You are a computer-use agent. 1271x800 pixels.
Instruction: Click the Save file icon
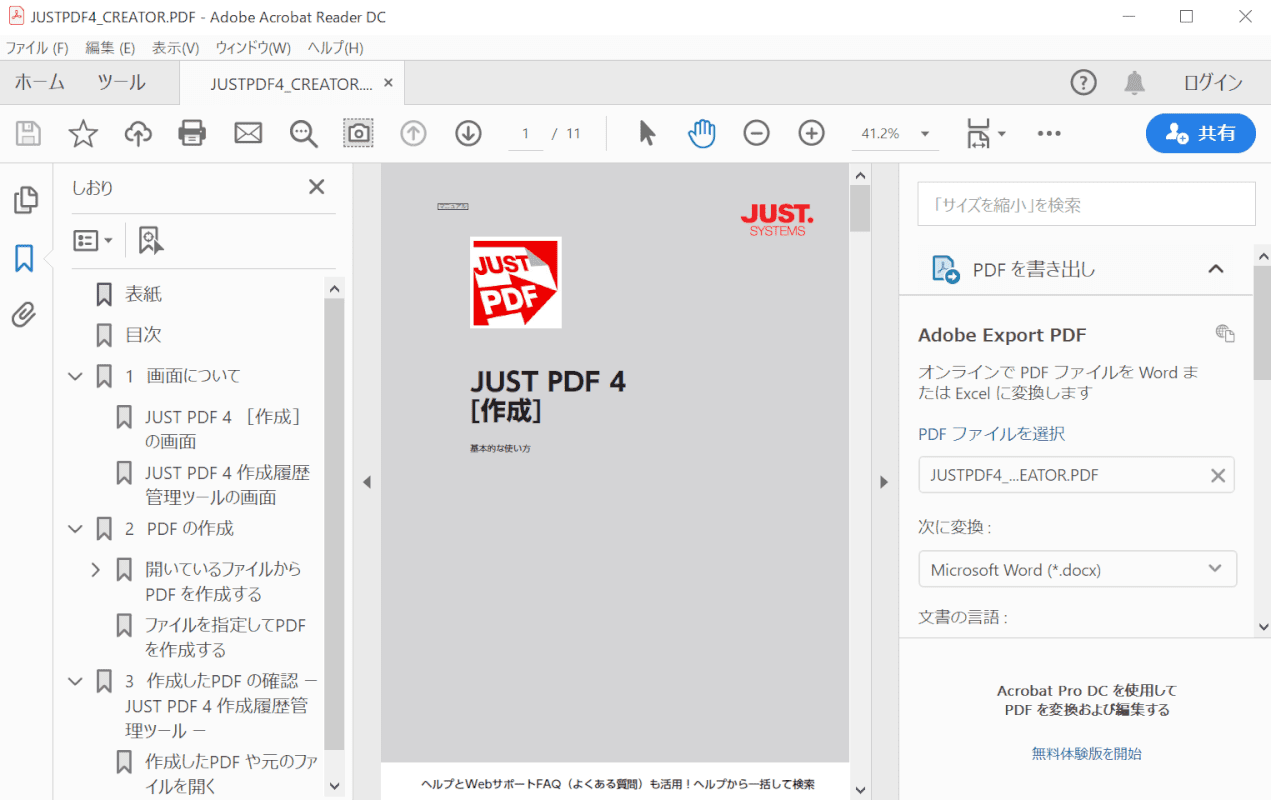pos(28,133)
